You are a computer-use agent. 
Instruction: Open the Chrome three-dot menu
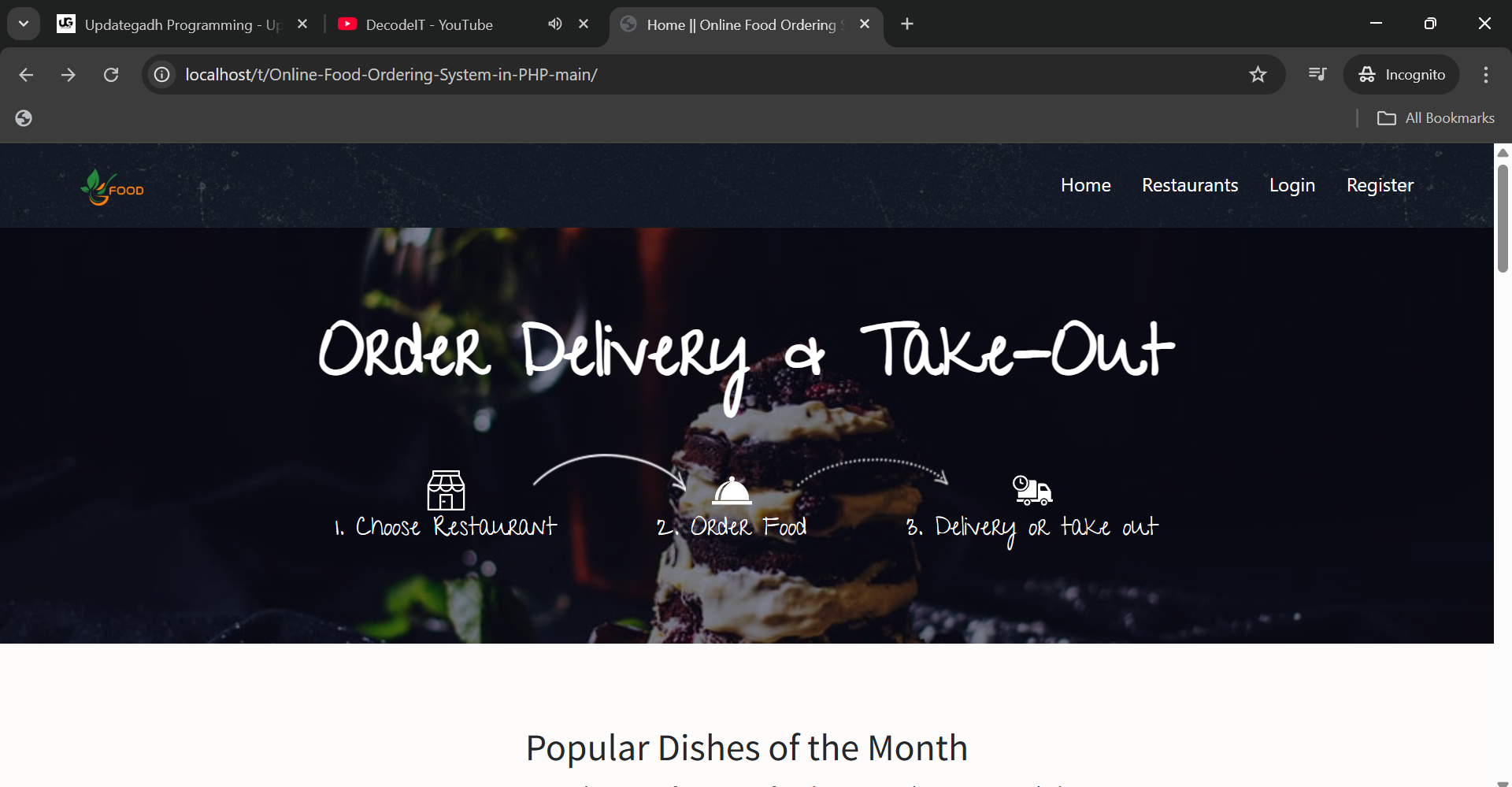click(x=1486, y=75)
